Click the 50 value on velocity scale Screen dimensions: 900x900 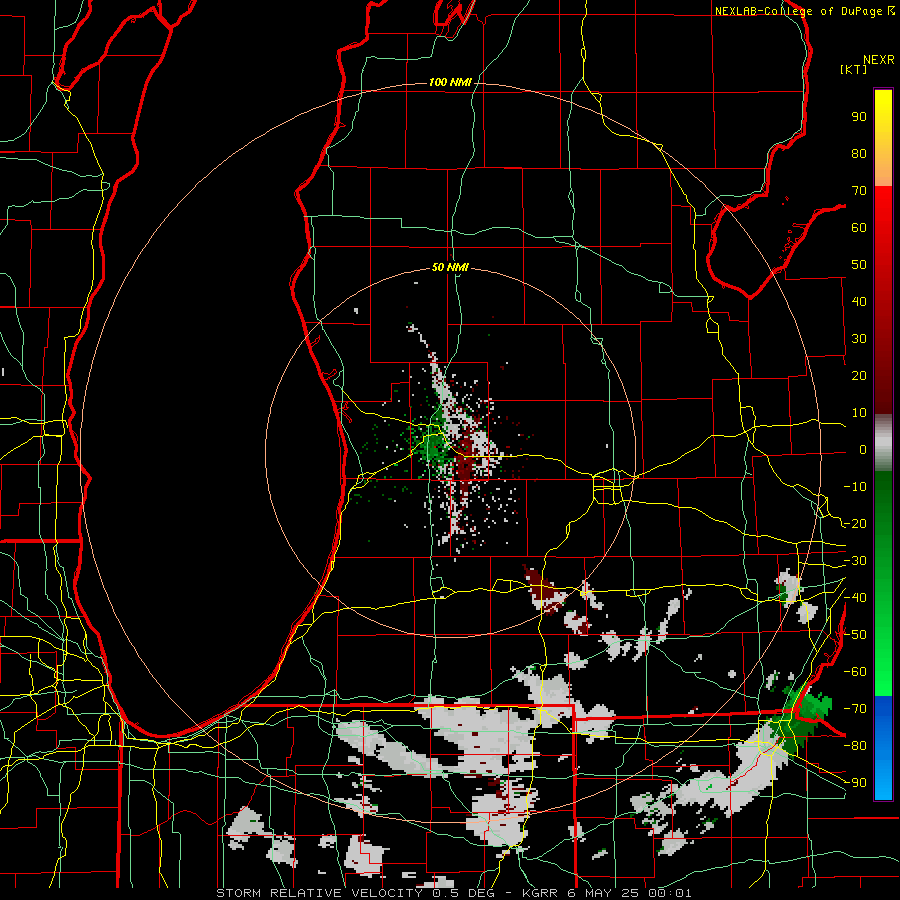coord(859,265)
